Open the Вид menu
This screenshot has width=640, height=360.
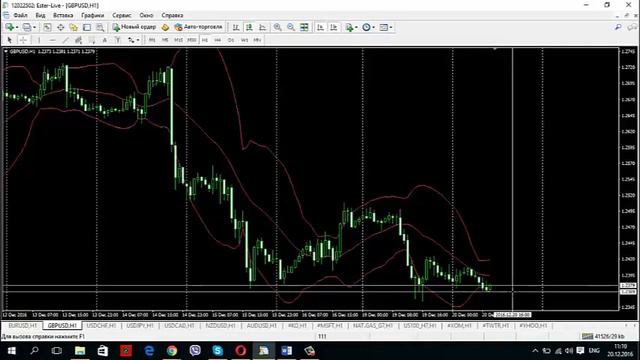point(40,15)
